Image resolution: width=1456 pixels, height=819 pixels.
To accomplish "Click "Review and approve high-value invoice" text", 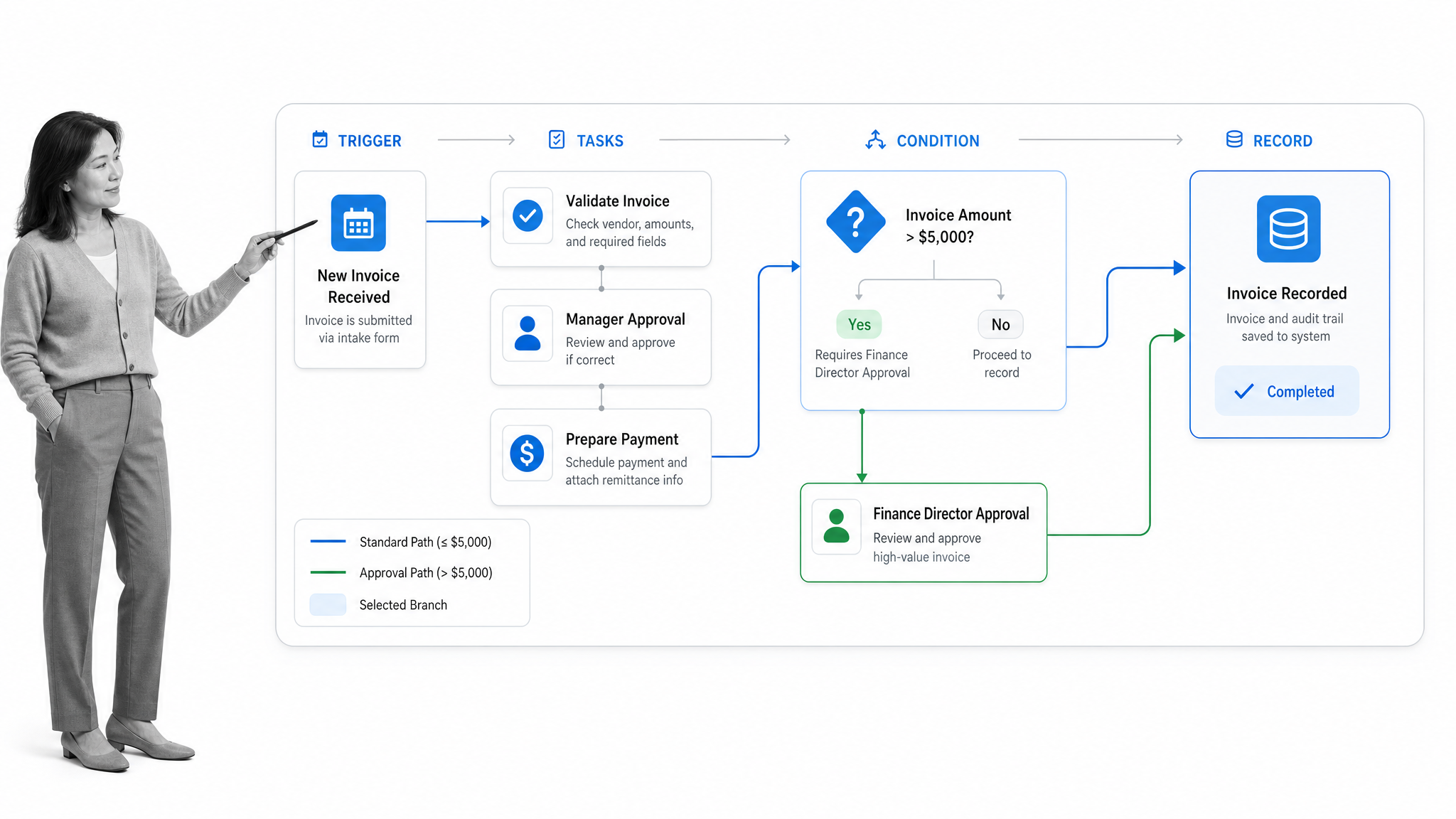I will (x=926, y=547).
